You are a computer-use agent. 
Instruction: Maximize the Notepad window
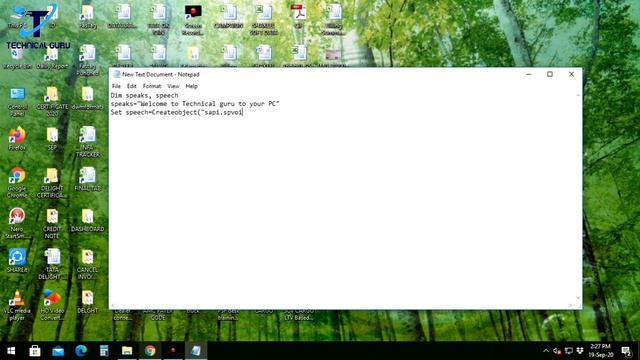pos(550,74)
